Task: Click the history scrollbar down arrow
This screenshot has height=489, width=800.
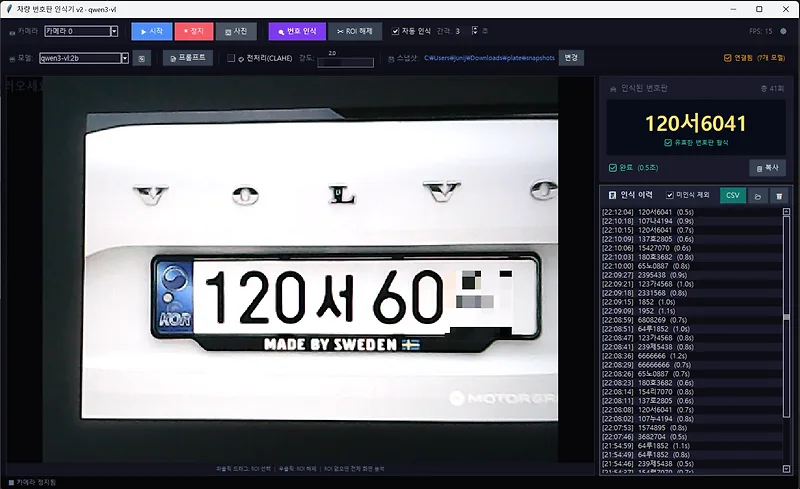Action: coord(786,469)
